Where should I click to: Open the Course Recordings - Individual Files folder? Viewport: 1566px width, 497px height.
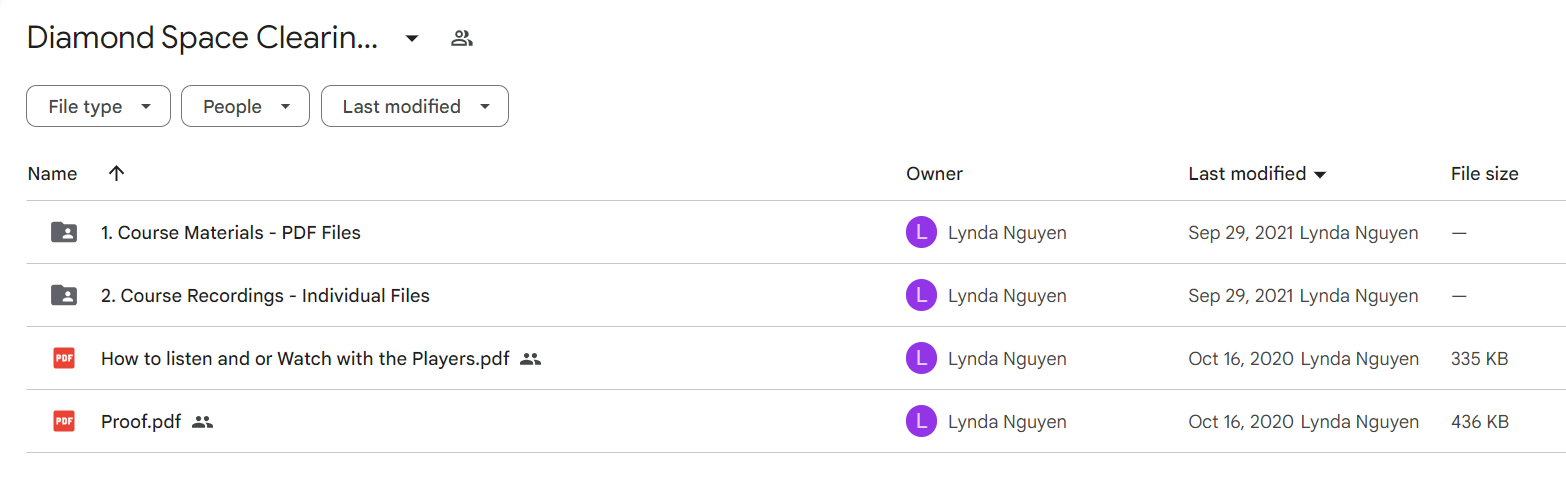click(265, 296)
